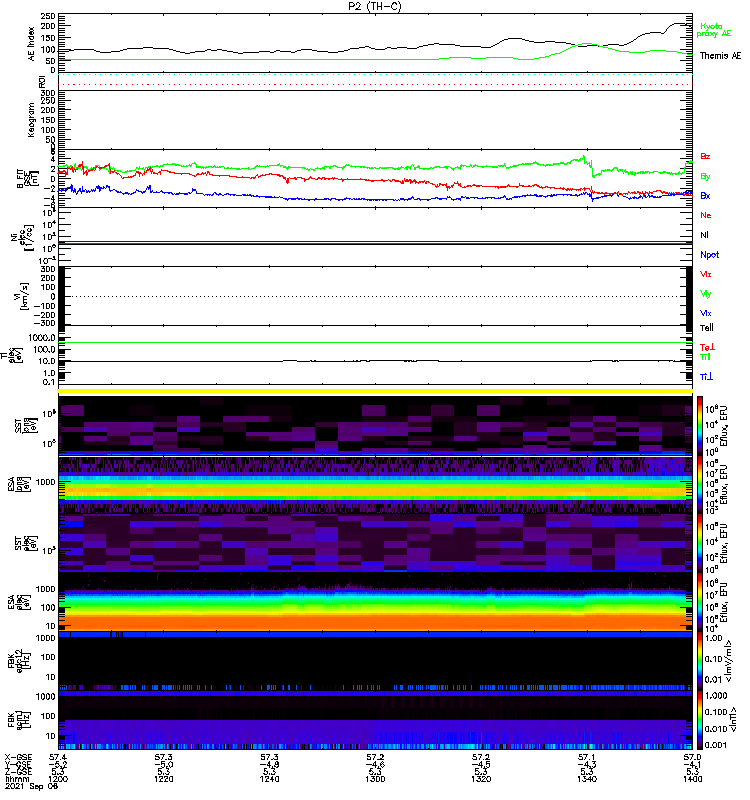Click the FBK scm1 [Hz] axis label
Screen dimensions: 750x800
[x=19, y=720]
